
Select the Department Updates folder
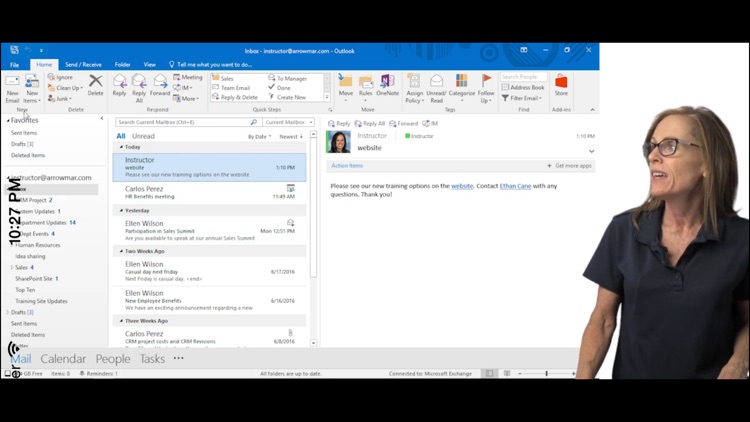pyautogui.click(x=43, y=222)
